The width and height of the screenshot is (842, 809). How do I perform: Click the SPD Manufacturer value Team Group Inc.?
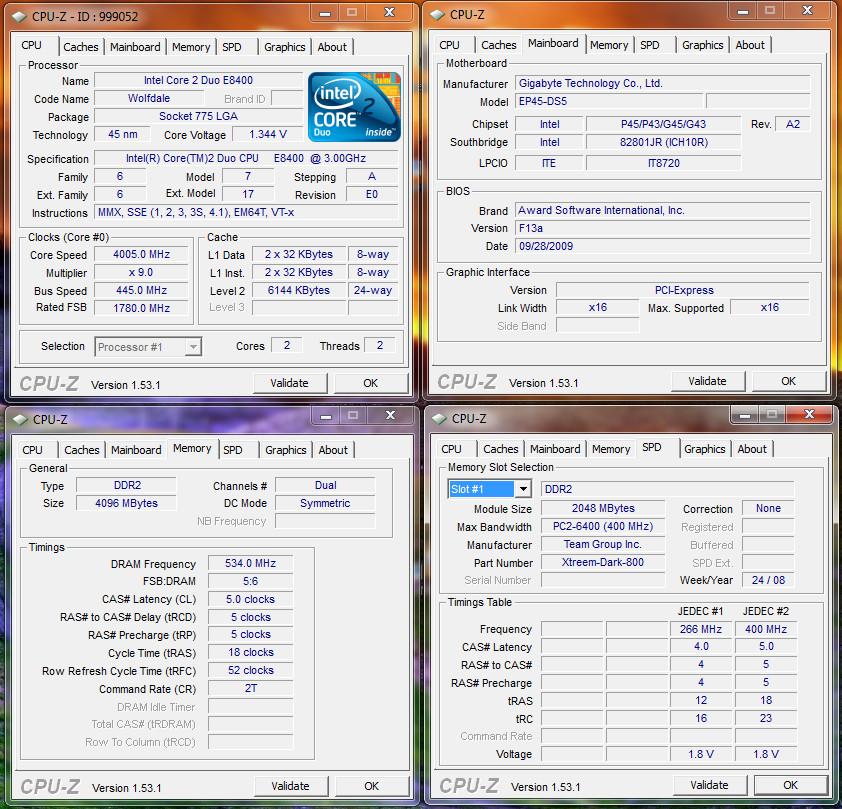pyautogui.click(x=603, y=544)
